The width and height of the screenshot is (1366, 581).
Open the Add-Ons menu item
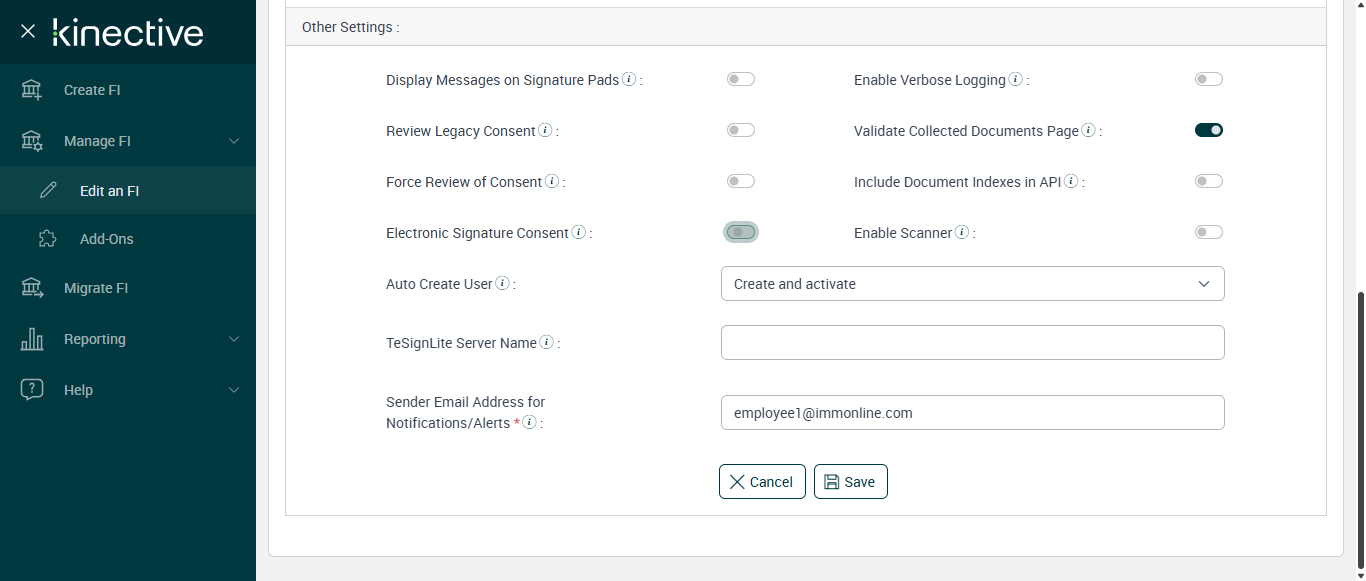pyautogui.click(x=106, y=239)
